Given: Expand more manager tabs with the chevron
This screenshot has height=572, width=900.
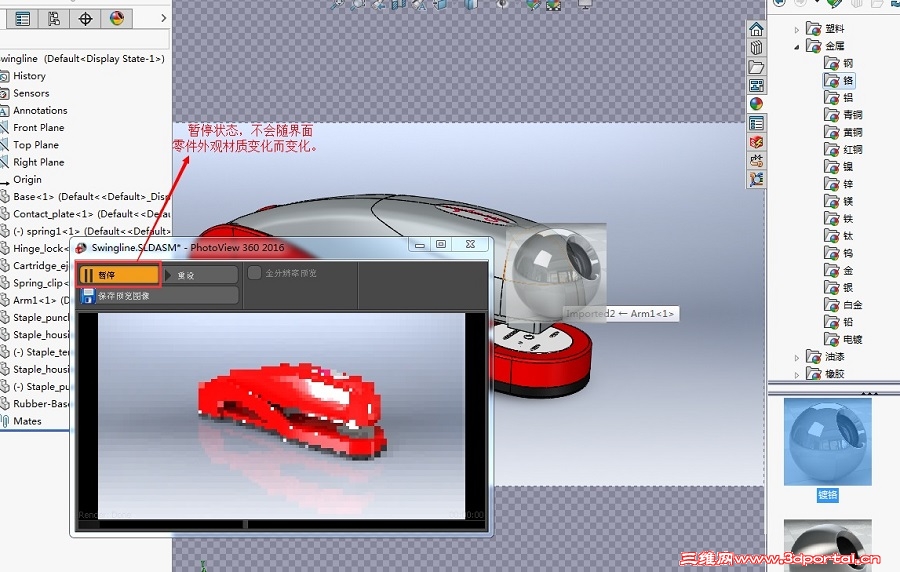Looking at the screenshot, I should [164, 18].
